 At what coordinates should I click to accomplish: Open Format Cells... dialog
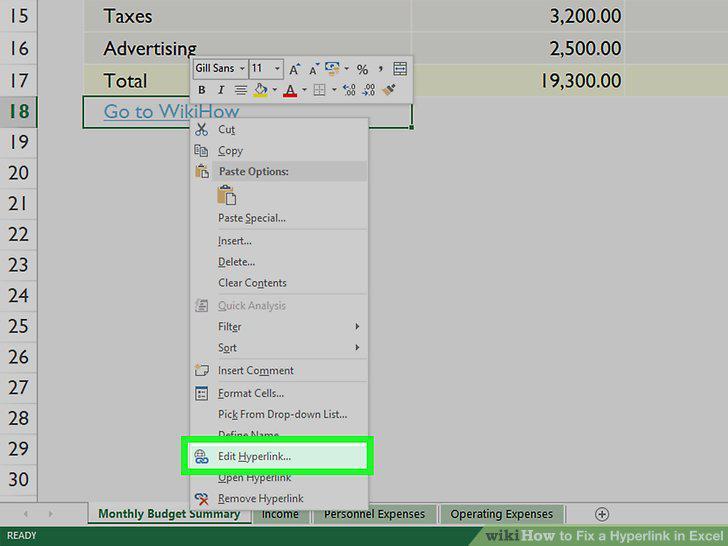pos(280,393)
